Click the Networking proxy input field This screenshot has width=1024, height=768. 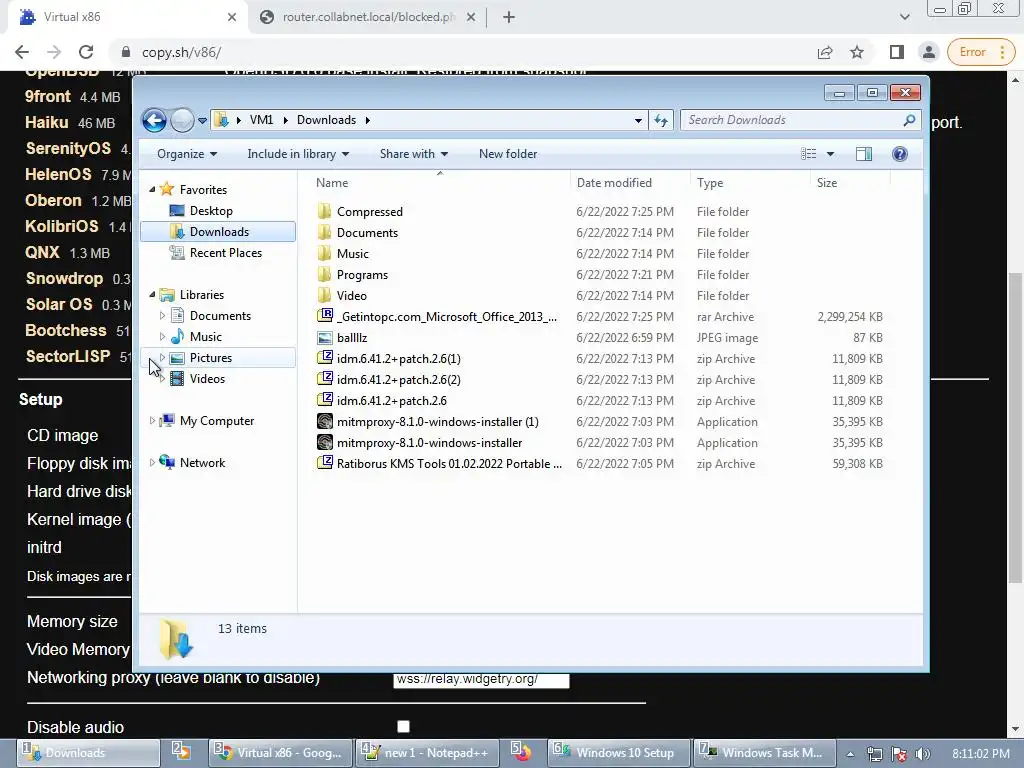(481, 680)
